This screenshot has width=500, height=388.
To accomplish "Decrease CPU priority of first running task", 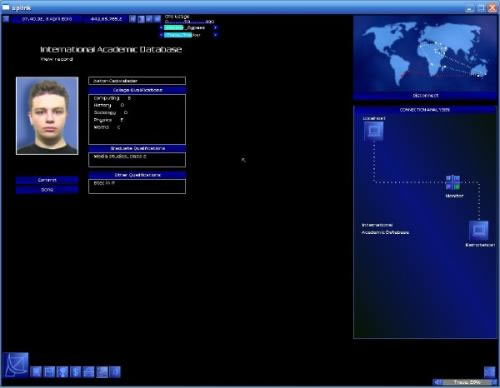I will (x=161, y=28).
